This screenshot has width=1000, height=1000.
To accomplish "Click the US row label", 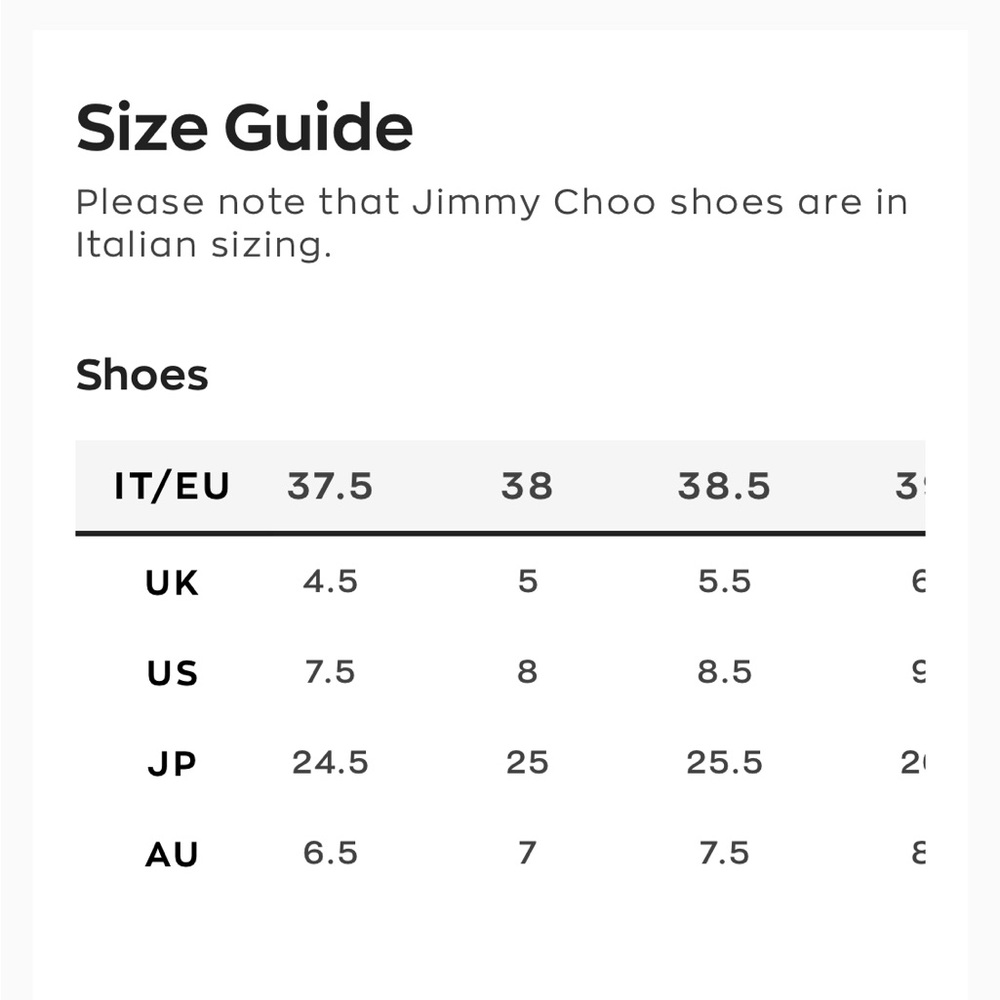I will (x=172, y=673).
